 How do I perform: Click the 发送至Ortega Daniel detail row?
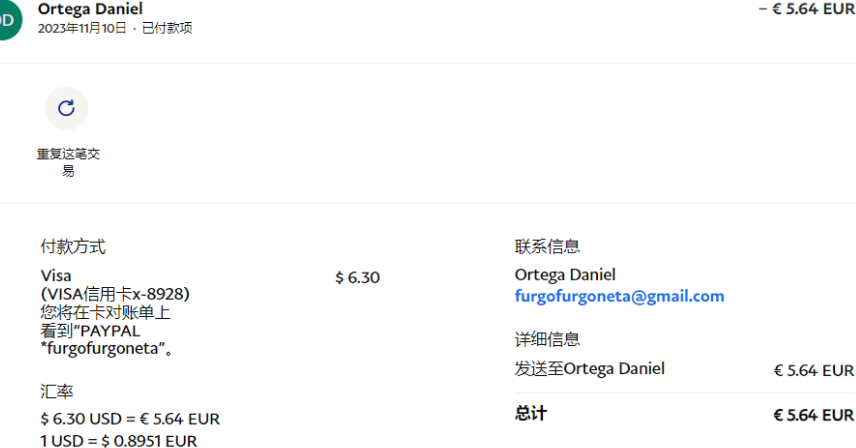pyautogui.click(x=589, y=369)
